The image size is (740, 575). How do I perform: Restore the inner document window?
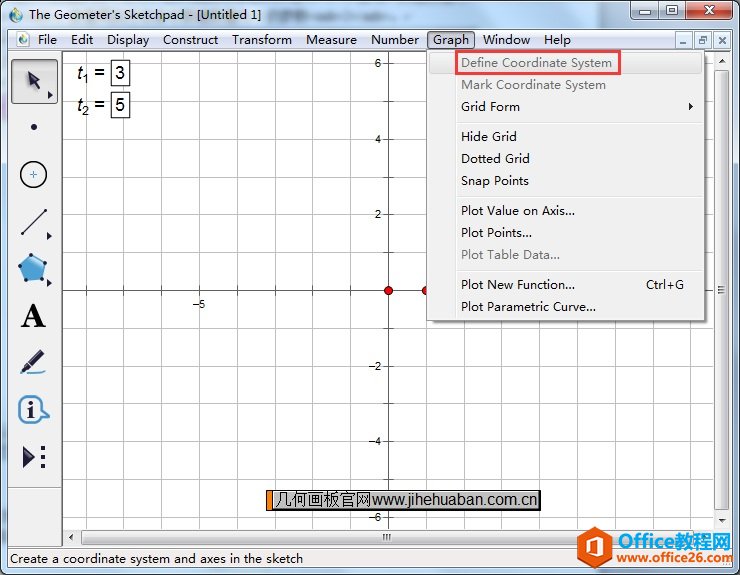pos(702,41)
